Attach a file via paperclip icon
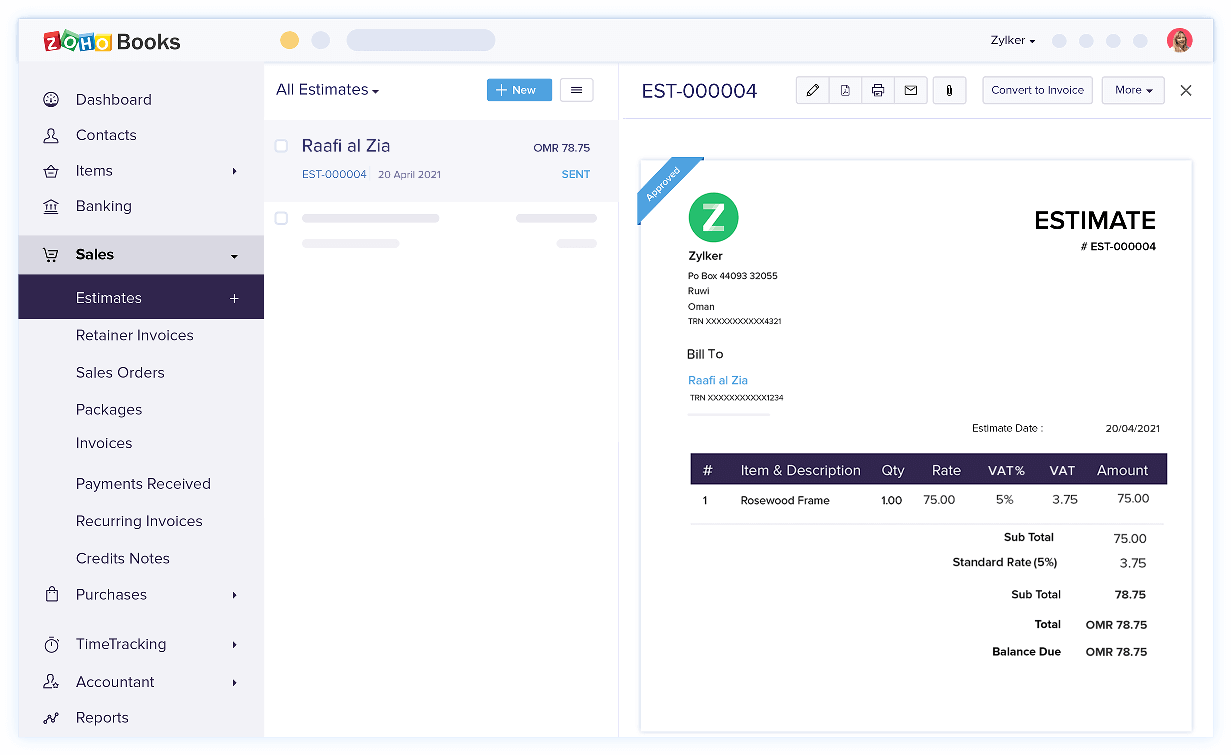Screen dimensions: 1231x755 [949, 90]
